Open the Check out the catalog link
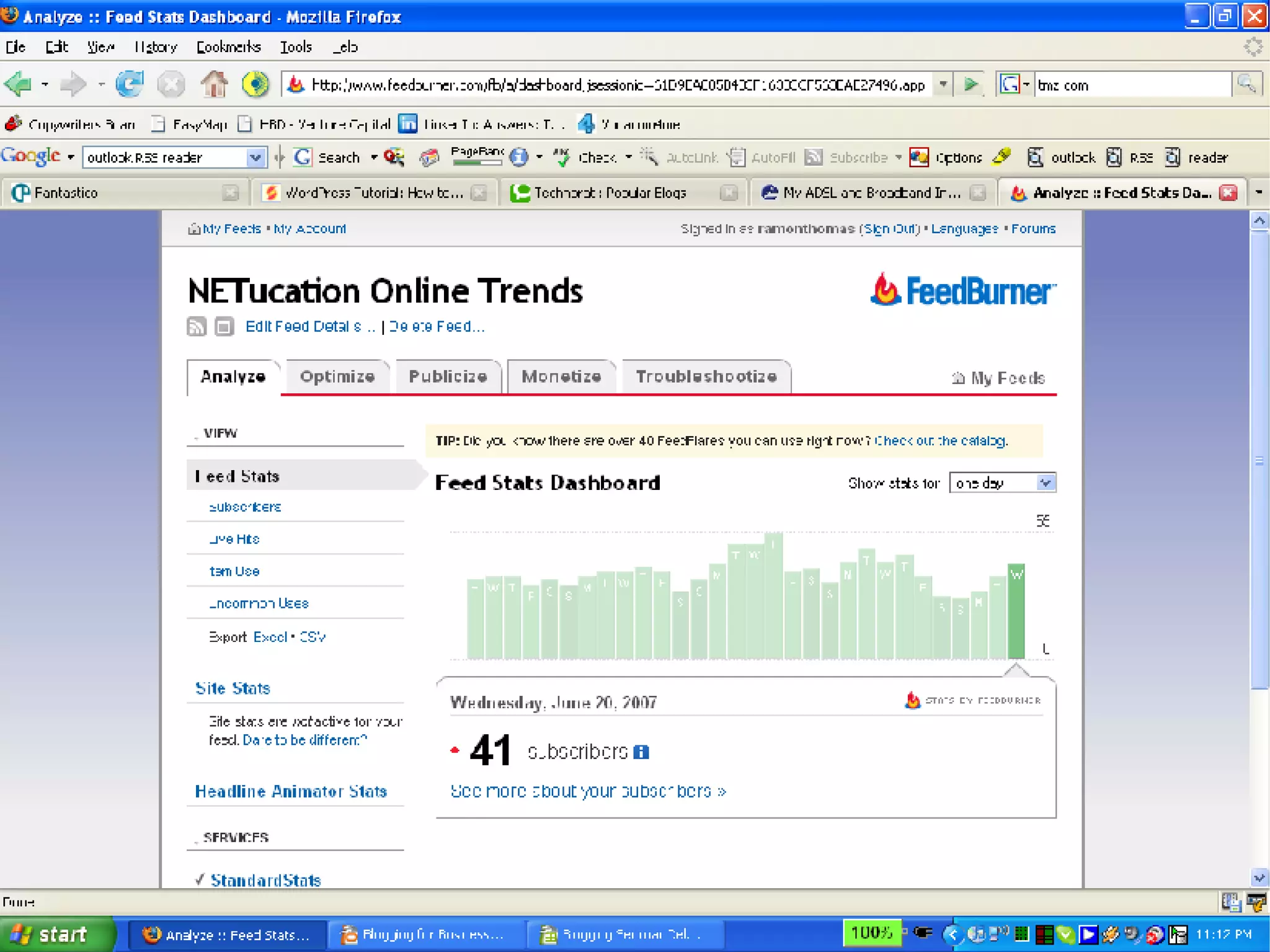The image size is (1270, 952). pos(941,441)
